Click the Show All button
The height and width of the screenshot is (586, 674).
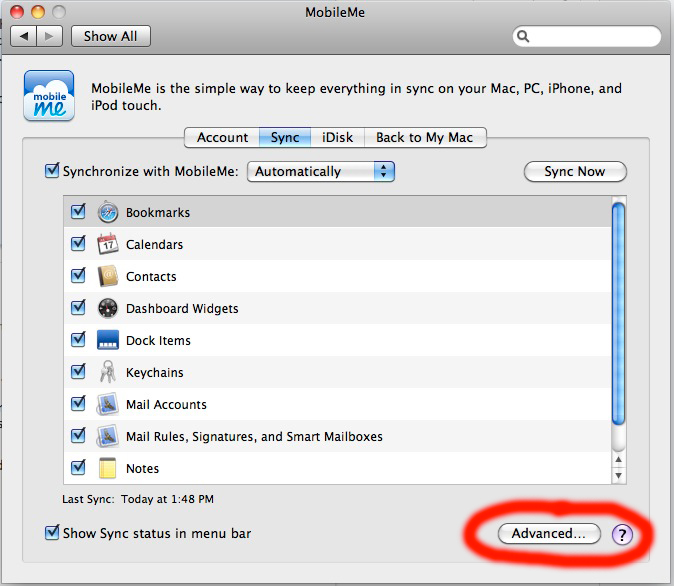pos(110,36)
